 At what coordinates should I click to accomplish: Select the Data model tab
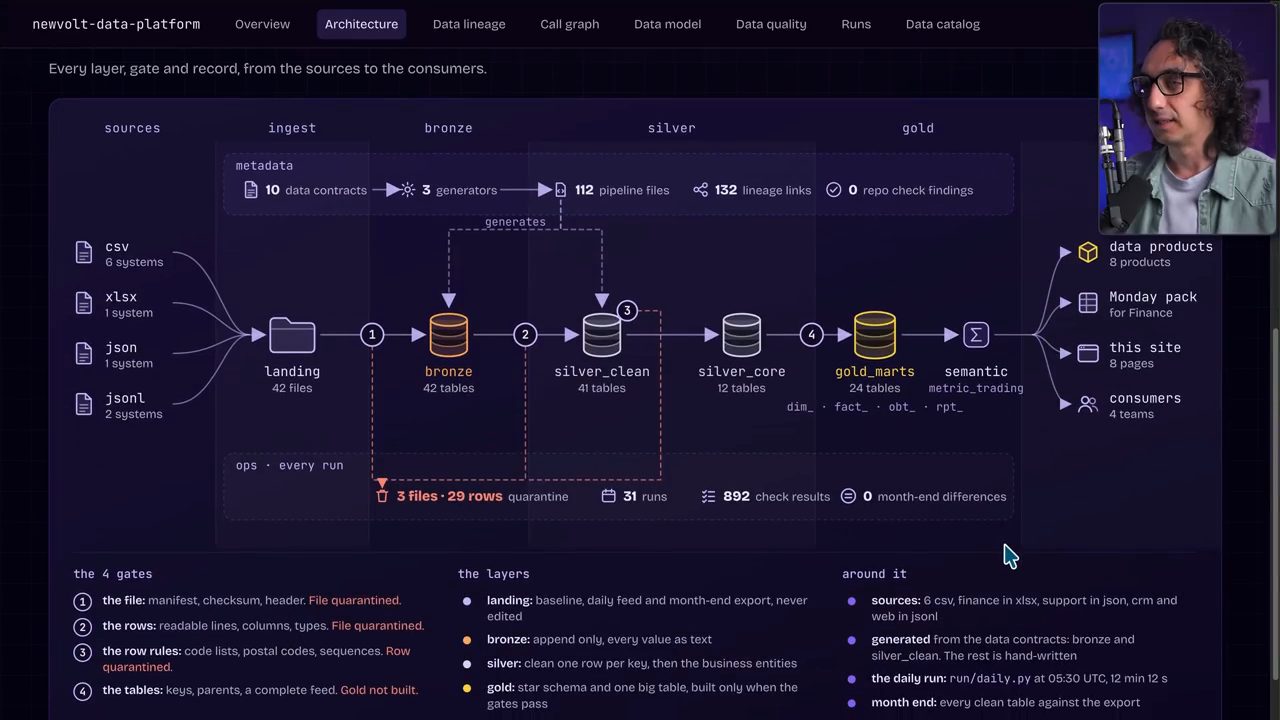[x=667, y=24]
